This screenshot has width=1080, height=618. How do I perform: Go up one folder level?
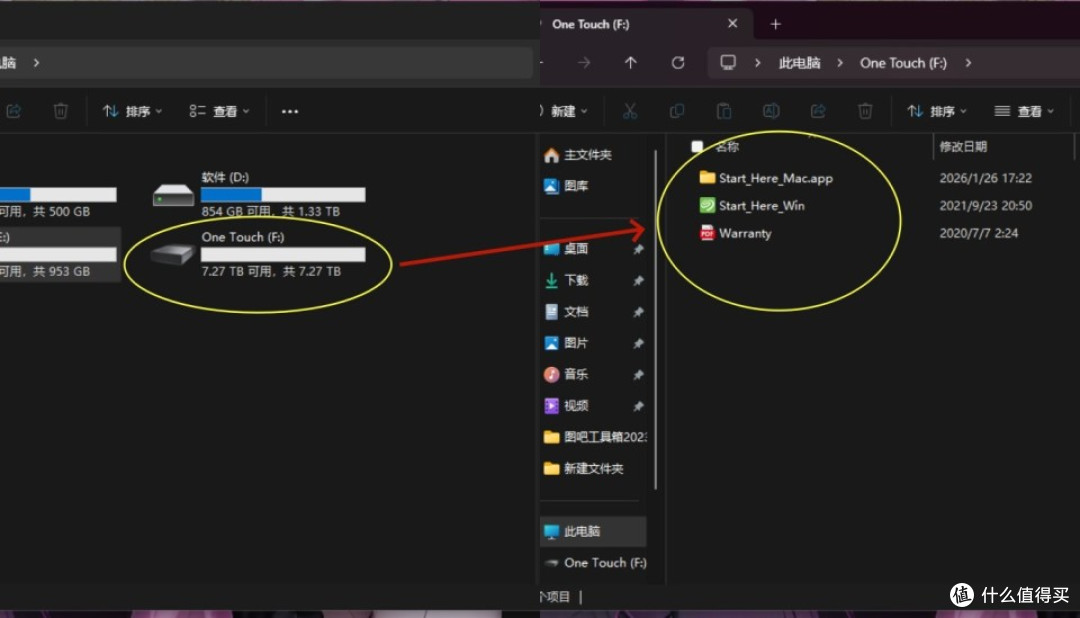tap(630, 63)
